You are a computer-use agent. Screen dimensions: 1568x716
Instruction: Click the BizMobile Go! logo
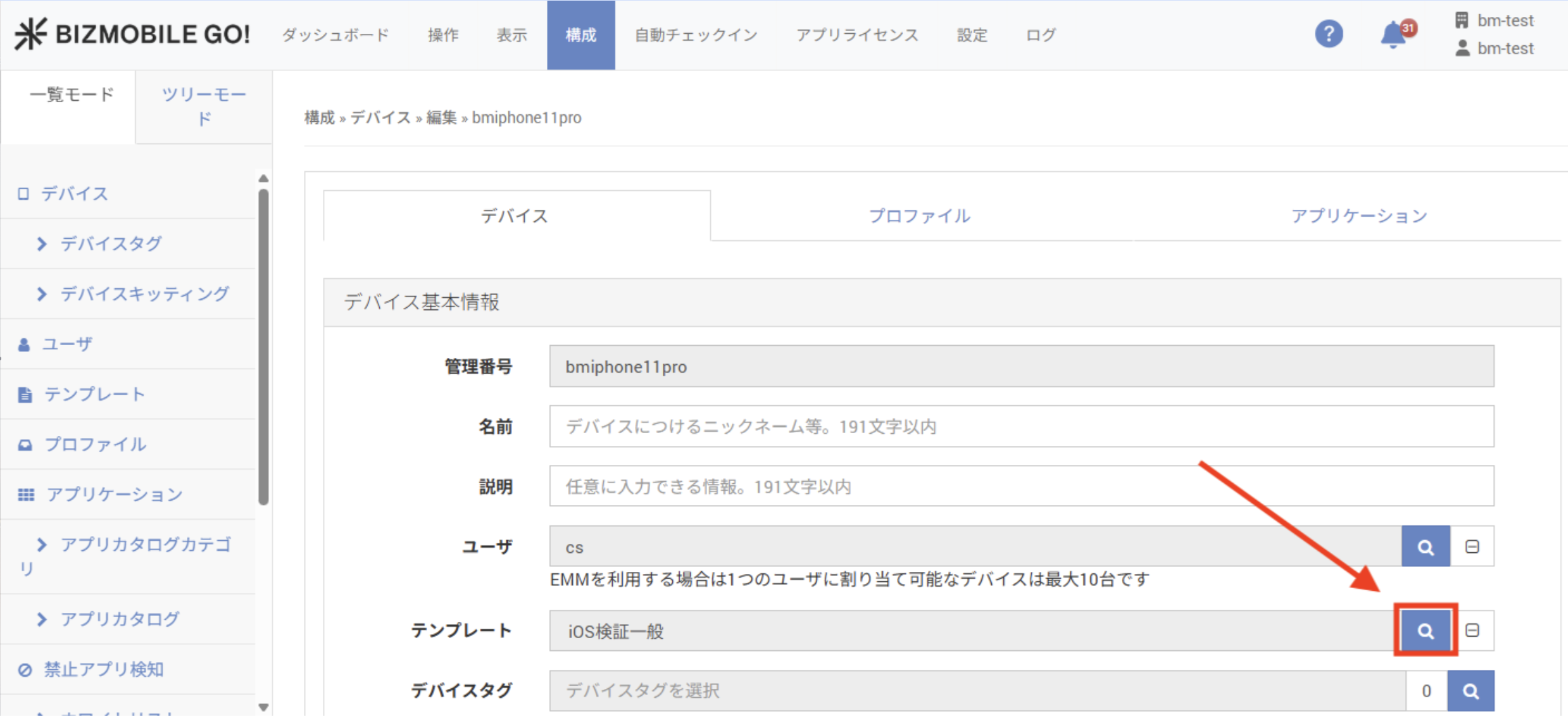click(x=133, y=34)
